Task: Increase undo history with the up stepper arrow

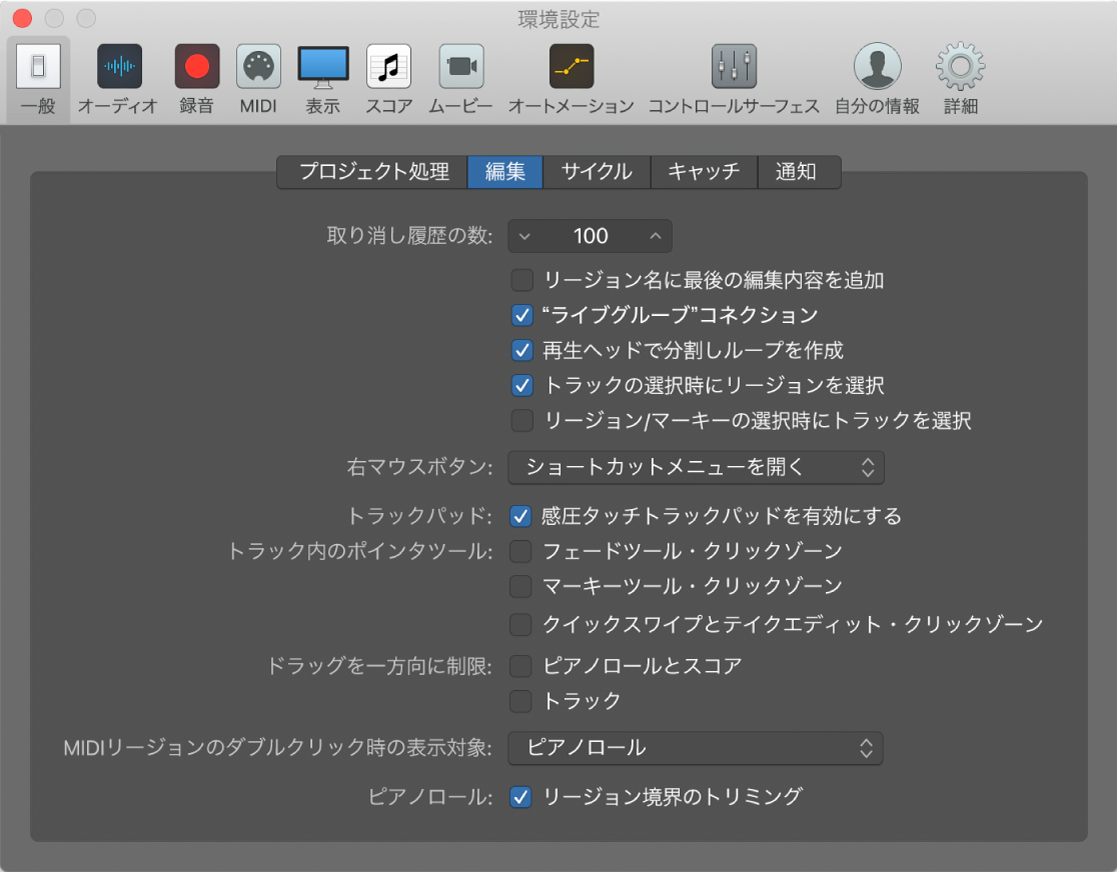Action: click(x=655, y=236)
